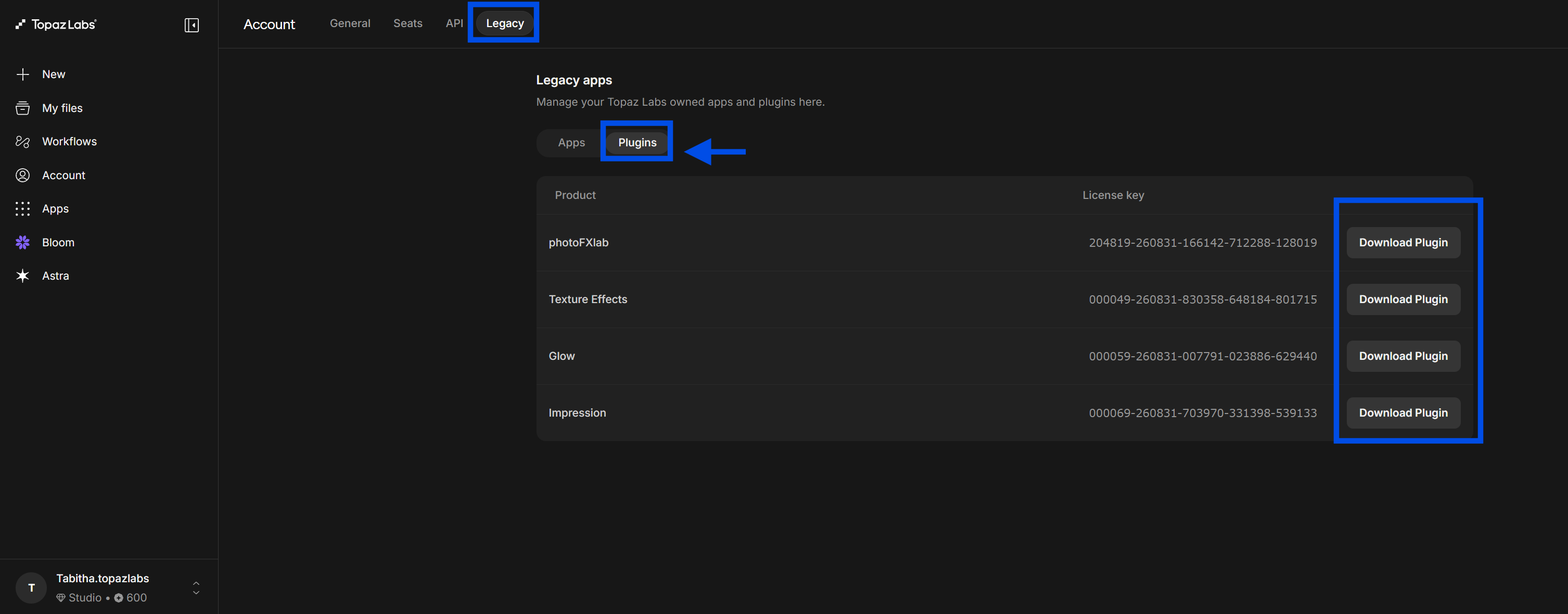1568x614 pixels.
Task: Open the General tab
Action: click(x=350, y=23)
